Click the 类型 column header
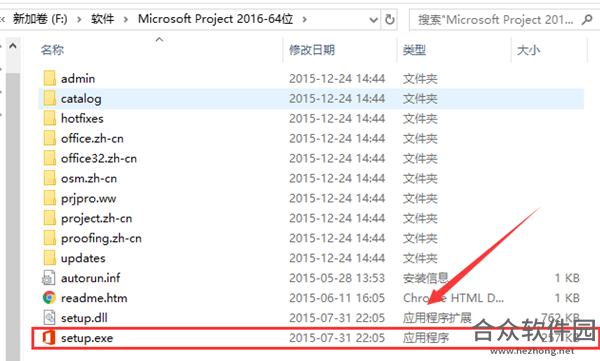Screen dimensions: 600x361 (414, 50)
